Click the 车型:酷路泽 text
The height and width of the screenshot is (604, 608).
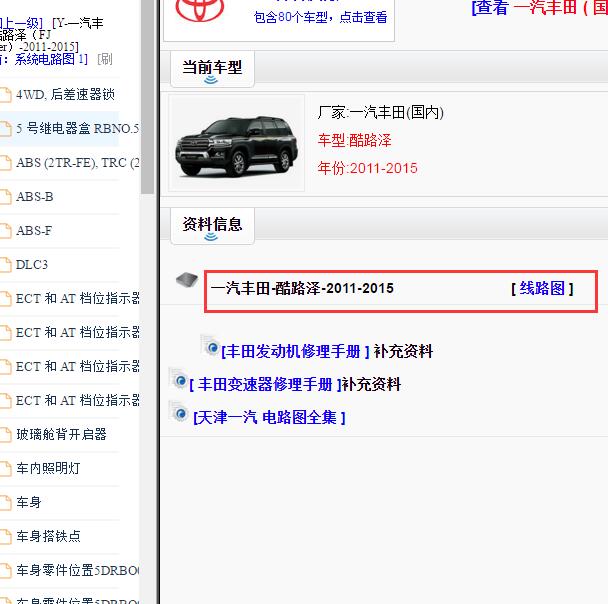354,140
